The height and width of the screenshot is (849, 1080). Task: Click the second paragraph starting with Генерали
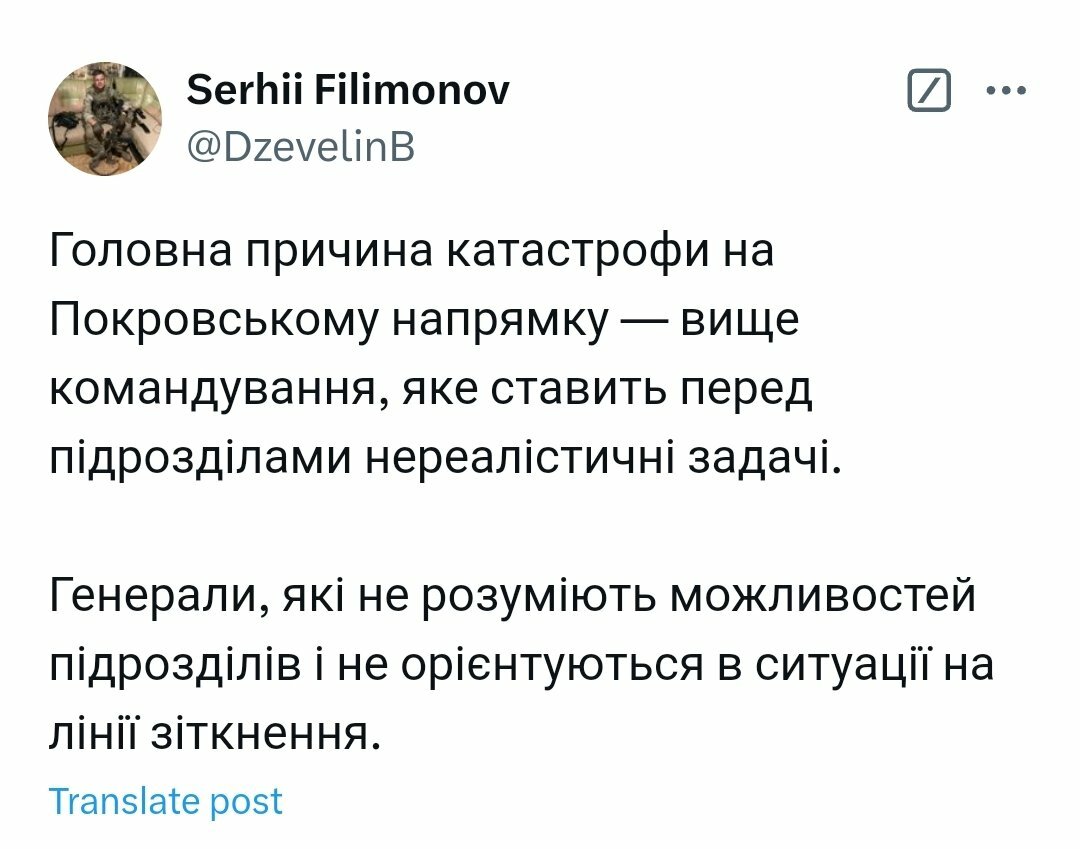[x=521, y=664]
